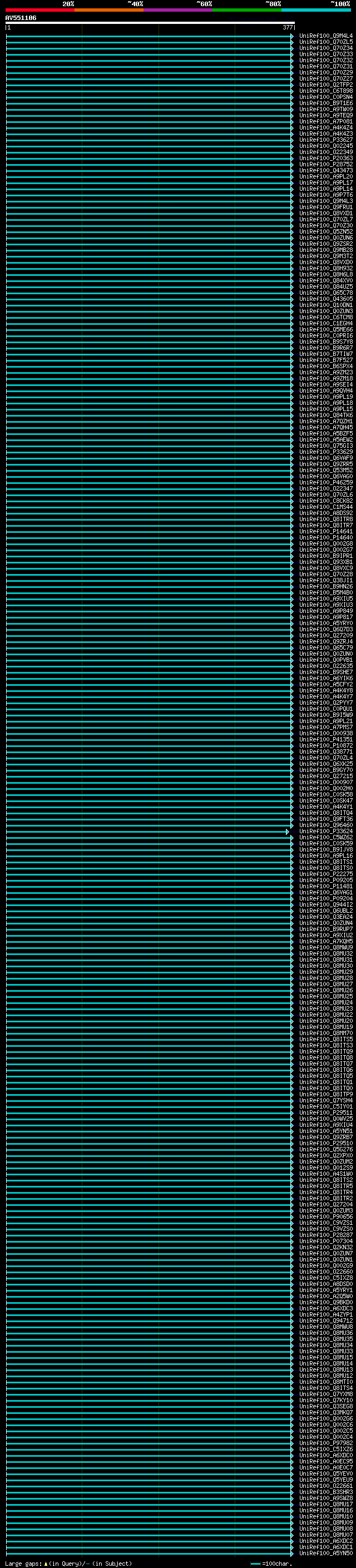The height and width of the screenshot is (1568, 356).
Task: Click the cyan ~100% identity legend segment
Action: tap(316, 10)
